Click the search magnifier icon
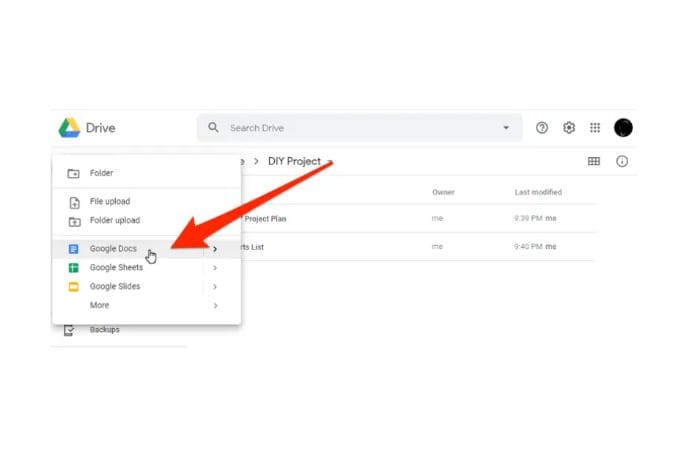This screenshot has width=700, height=450. [213, 128]
